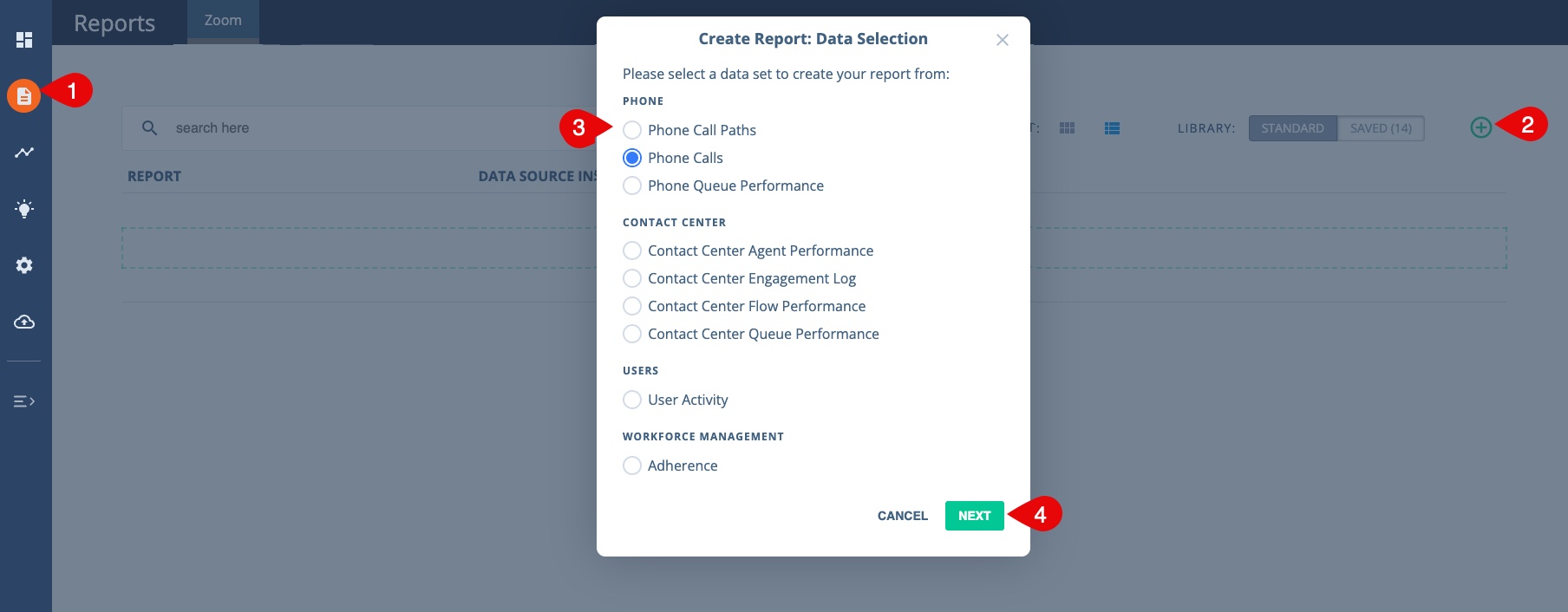
Task: Switch to grid layout view icon
Action: [x=1068, y=128]
